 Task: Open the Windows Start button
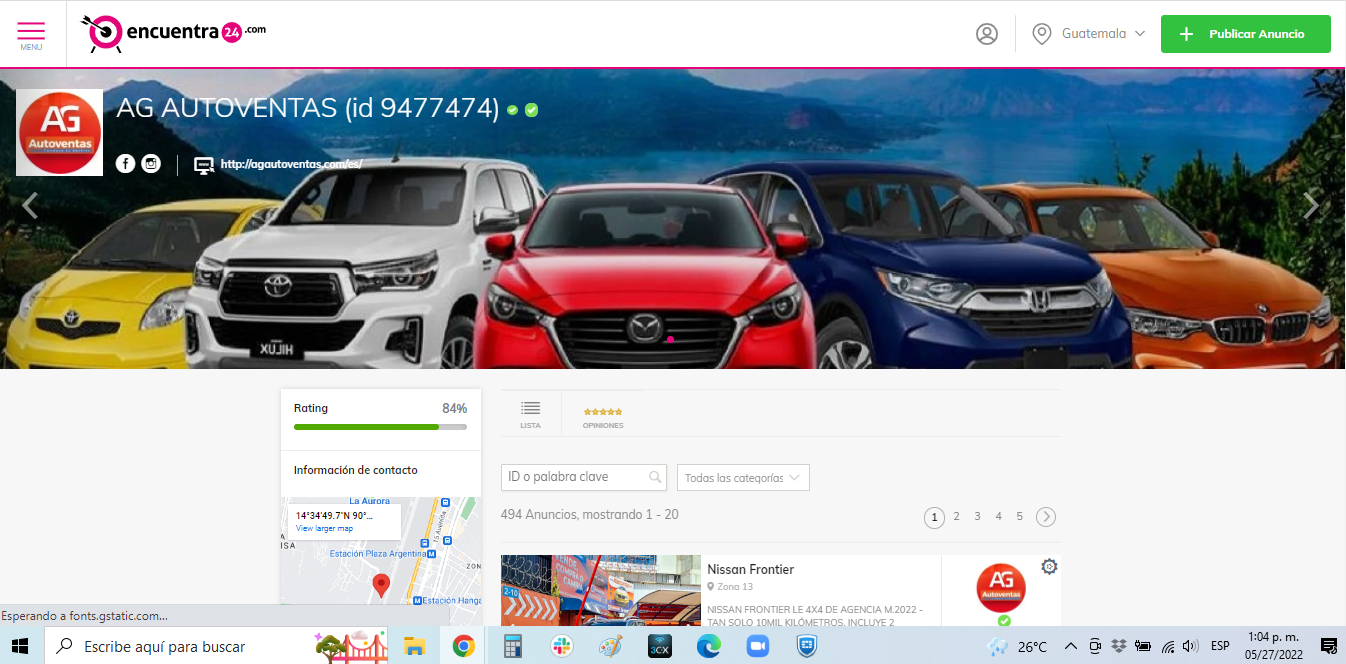(x=21, y=646)
